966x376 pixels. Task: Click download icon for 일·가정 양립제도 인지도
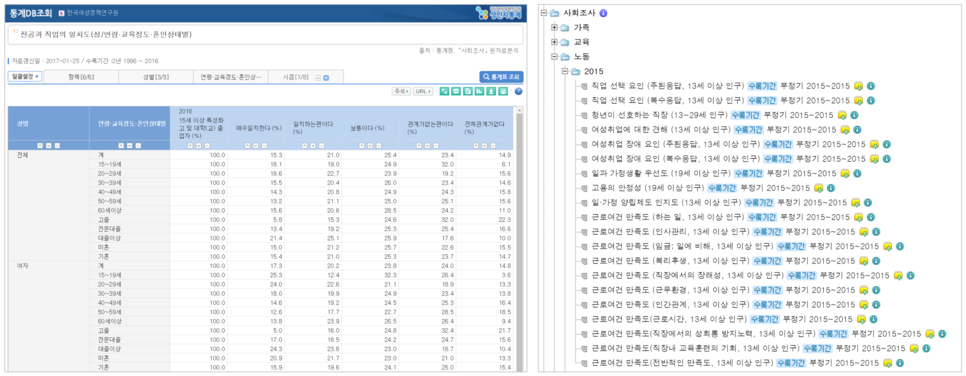pyautogui.click(x=855, y=202)
